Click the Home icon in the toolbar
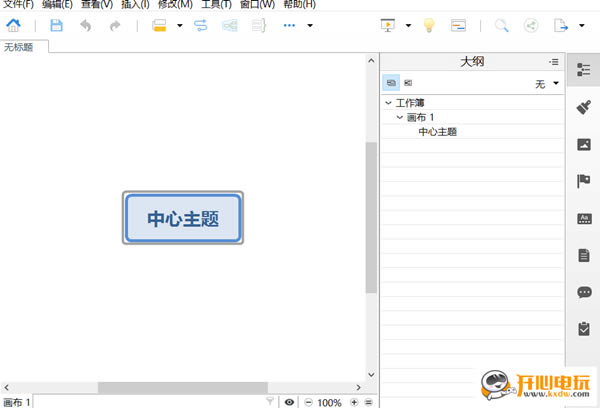The width and height of the screenshot is (600, 408). coord(14,25)
